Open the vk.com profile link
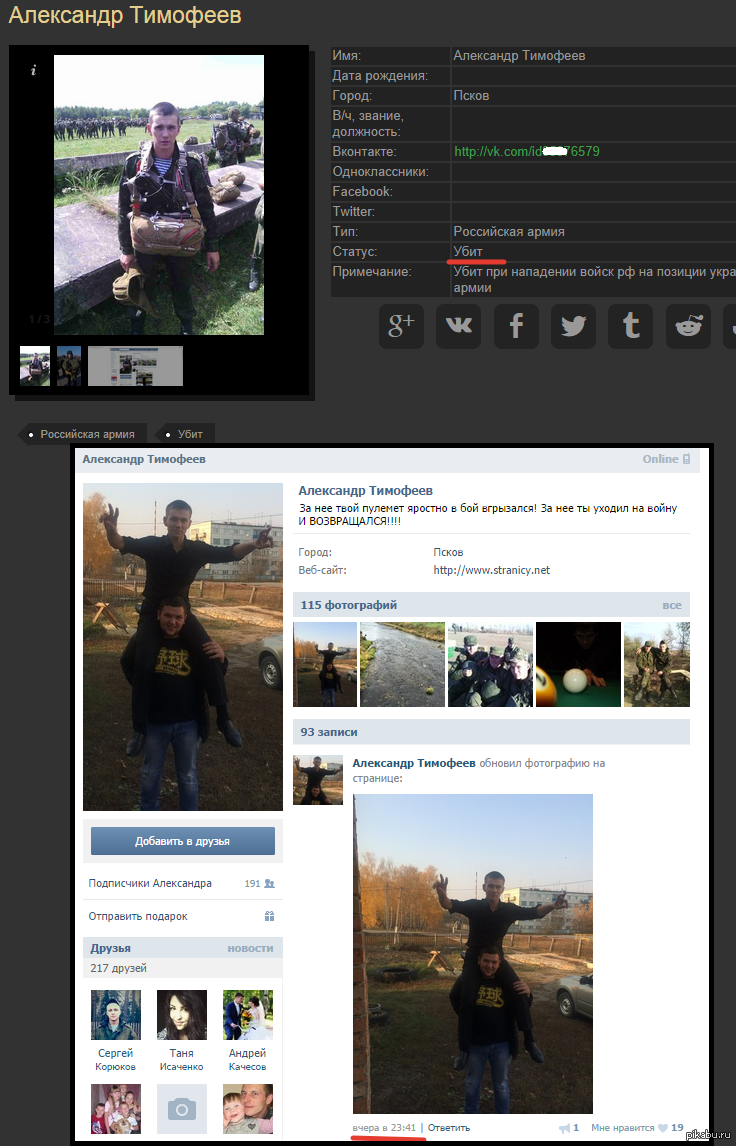Image resolution: width=736 pixels, height=1146 pixels. pos(526,152)
